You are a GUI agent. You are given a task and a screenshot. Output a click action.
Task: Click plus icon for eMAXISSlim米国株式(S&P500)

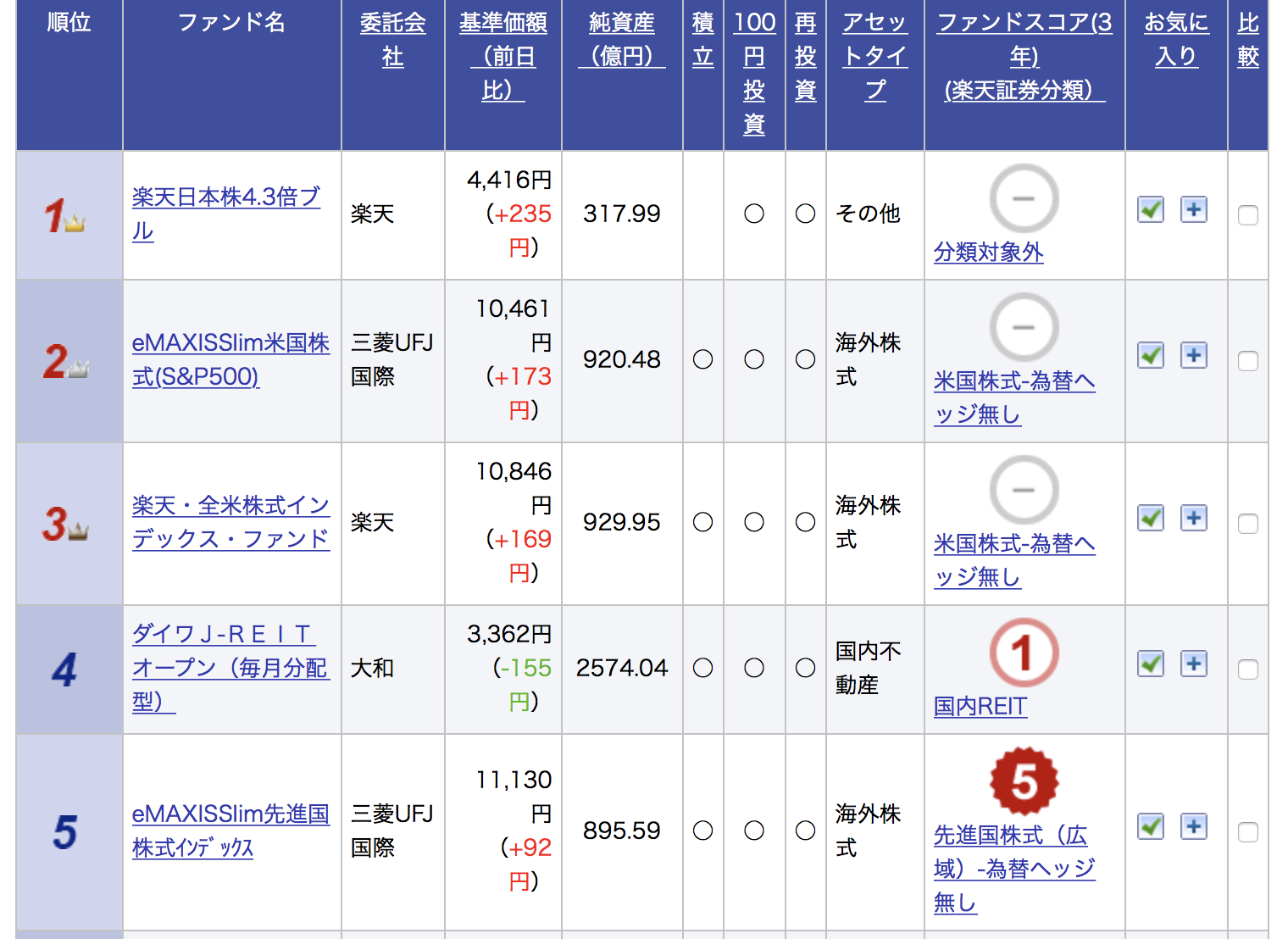[1194, 355]
